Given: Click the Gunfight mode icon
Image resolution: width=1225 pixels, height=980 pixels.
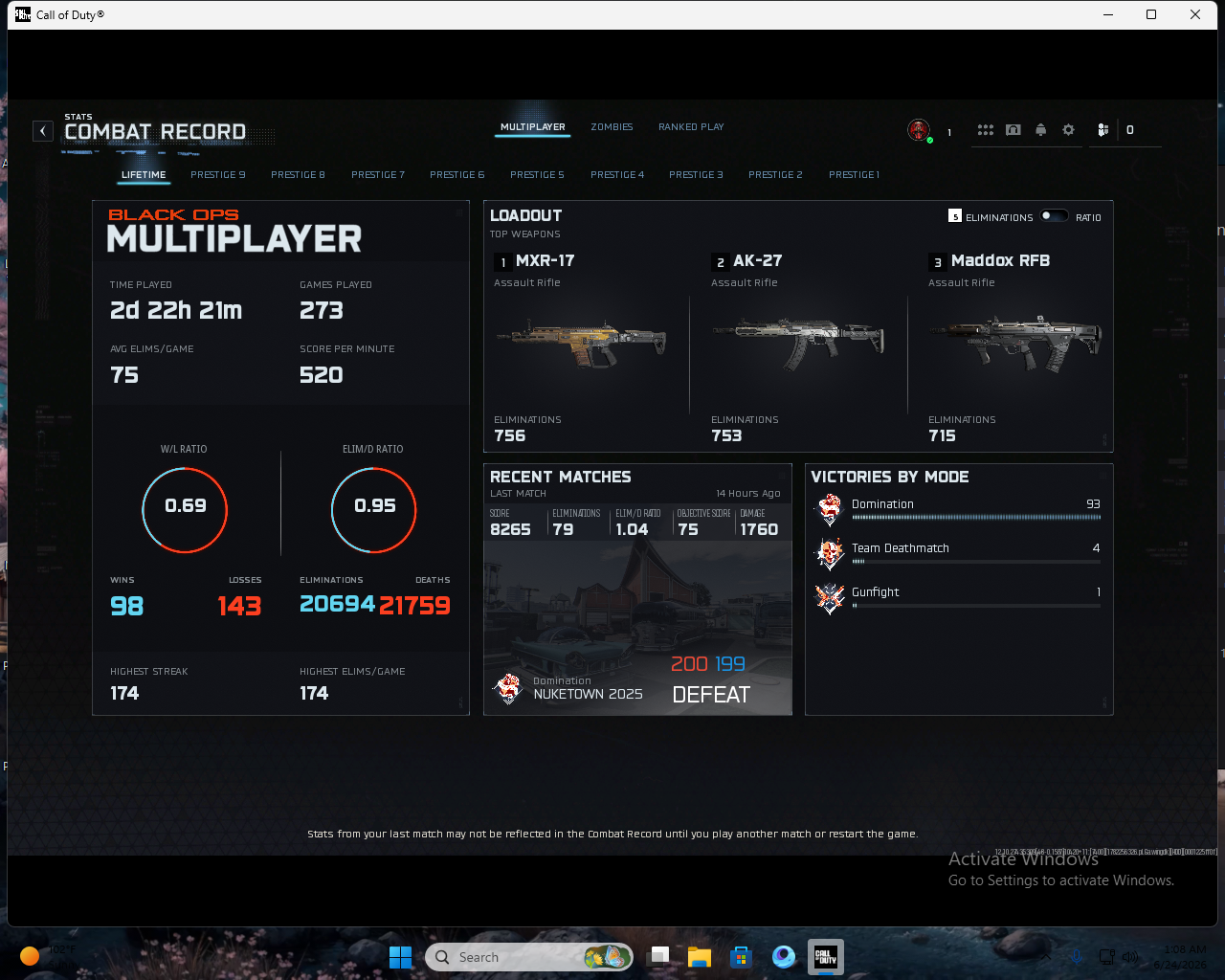Looking at the screenshot, I should click(830, 598).
